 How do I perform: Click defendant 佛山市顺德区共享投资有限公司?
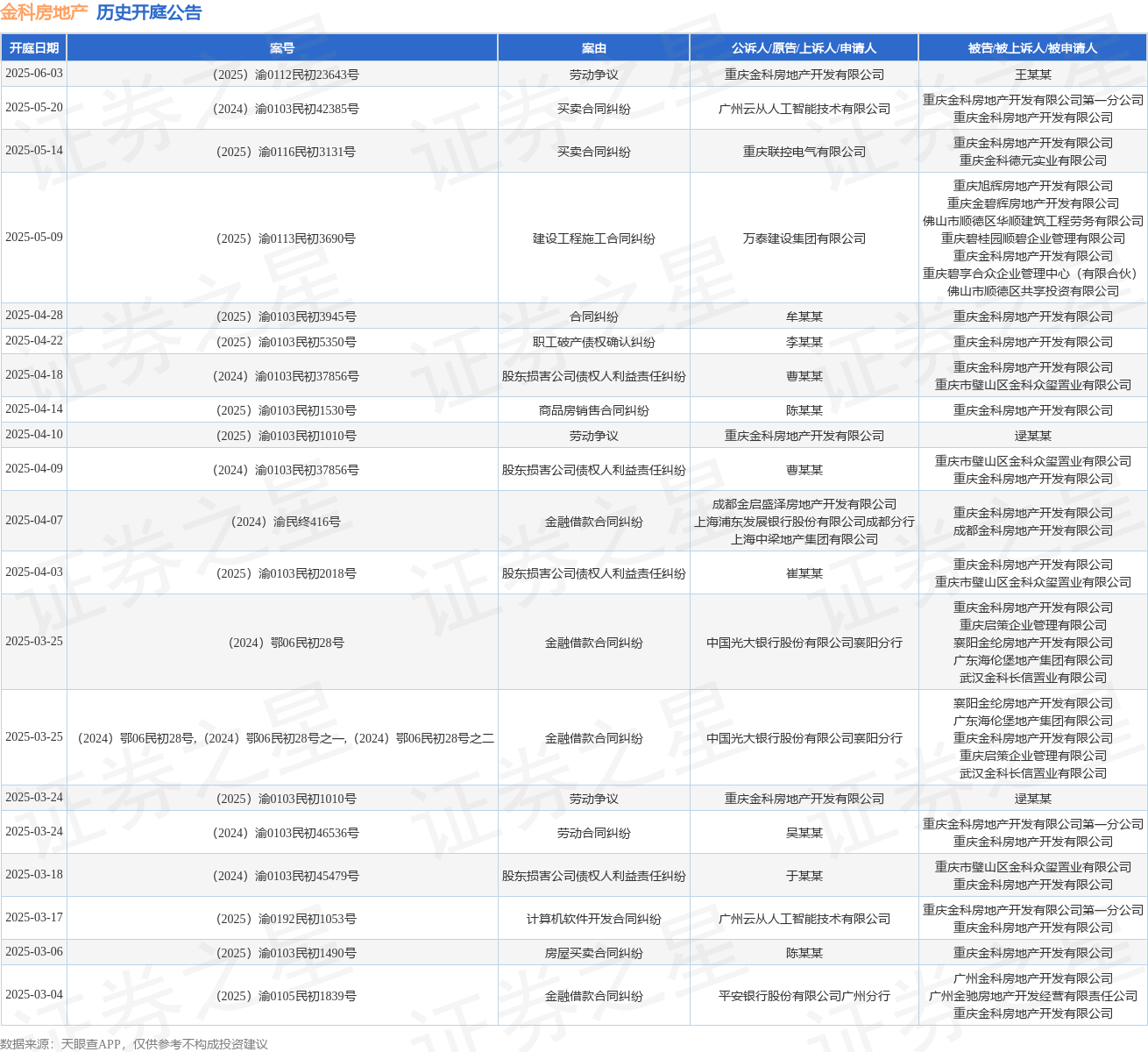pos(1033,291)
